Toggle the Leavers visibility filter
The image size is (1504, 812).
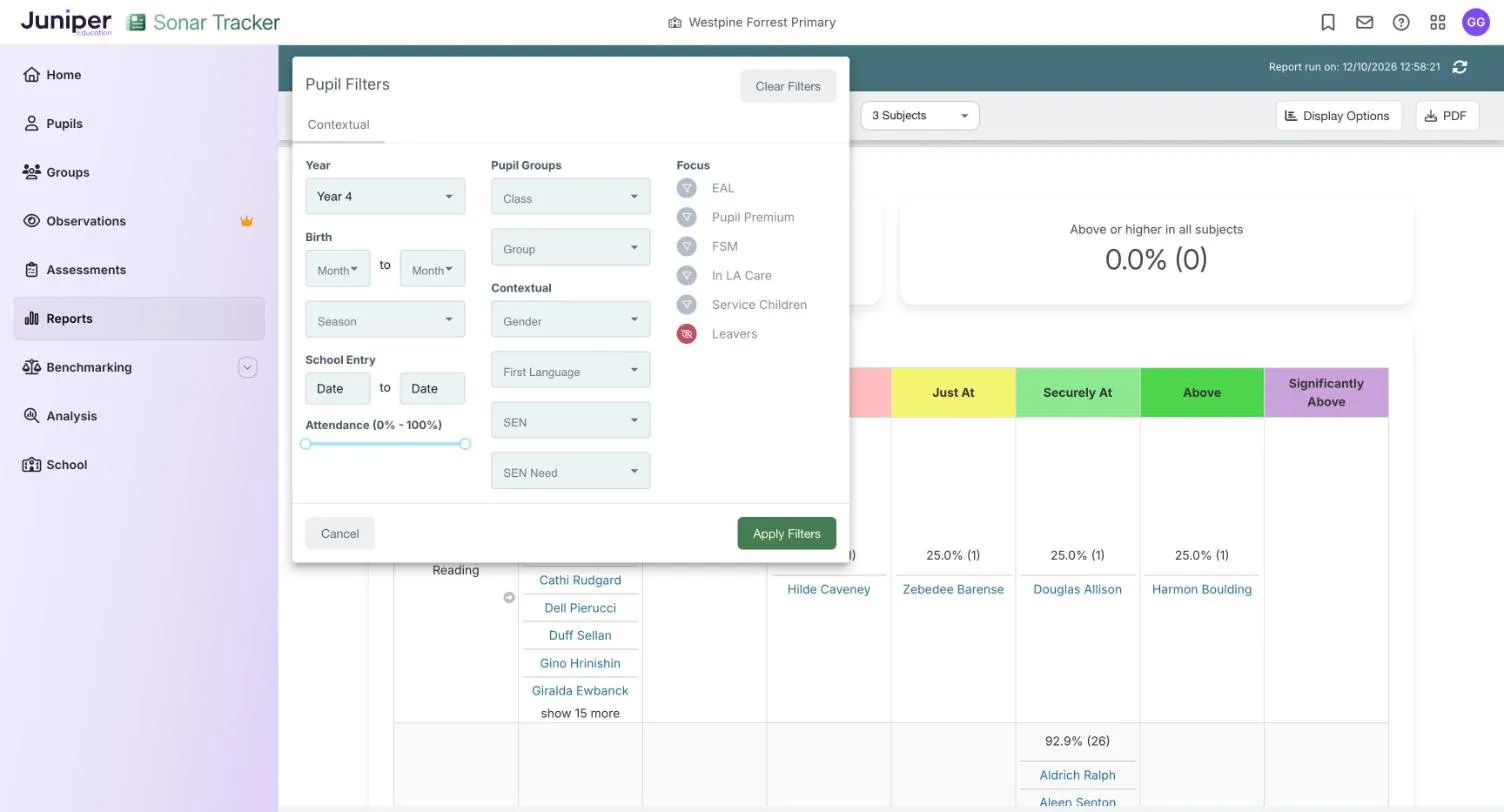[686, 334]
